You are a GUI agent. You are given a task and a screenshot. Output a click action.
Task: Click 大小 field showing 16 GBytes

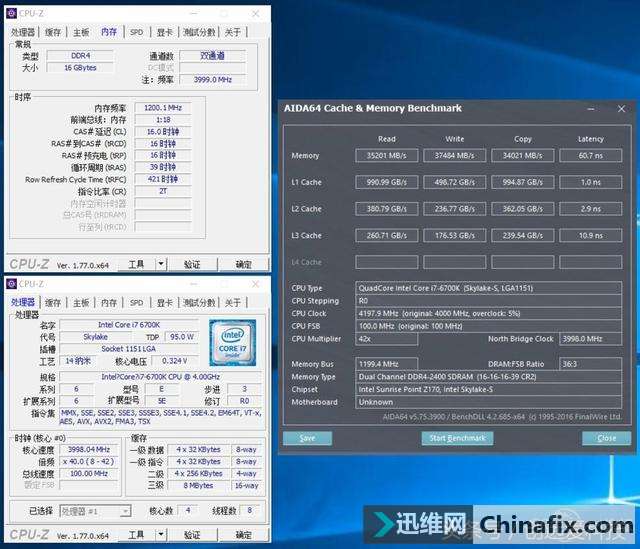point(80,68)
